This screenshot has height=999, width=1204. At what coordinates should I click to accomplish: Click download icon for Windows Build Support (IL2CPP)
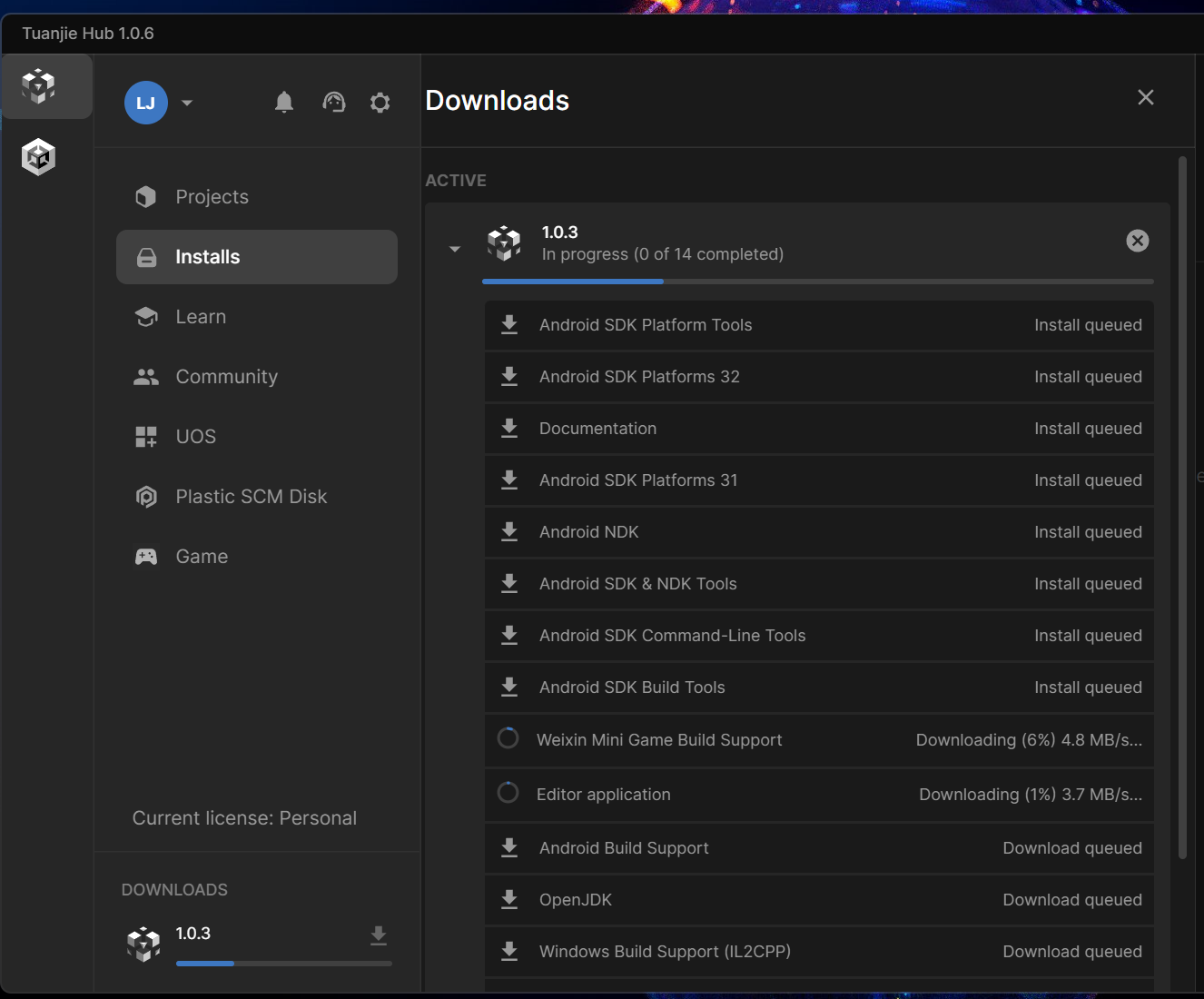click(x=509, y=952)
